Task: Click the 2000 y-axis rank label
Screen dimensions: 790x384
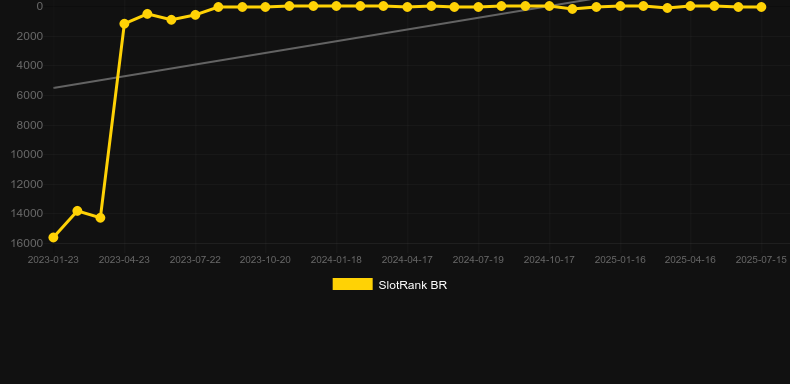Action: coord(30,36)
